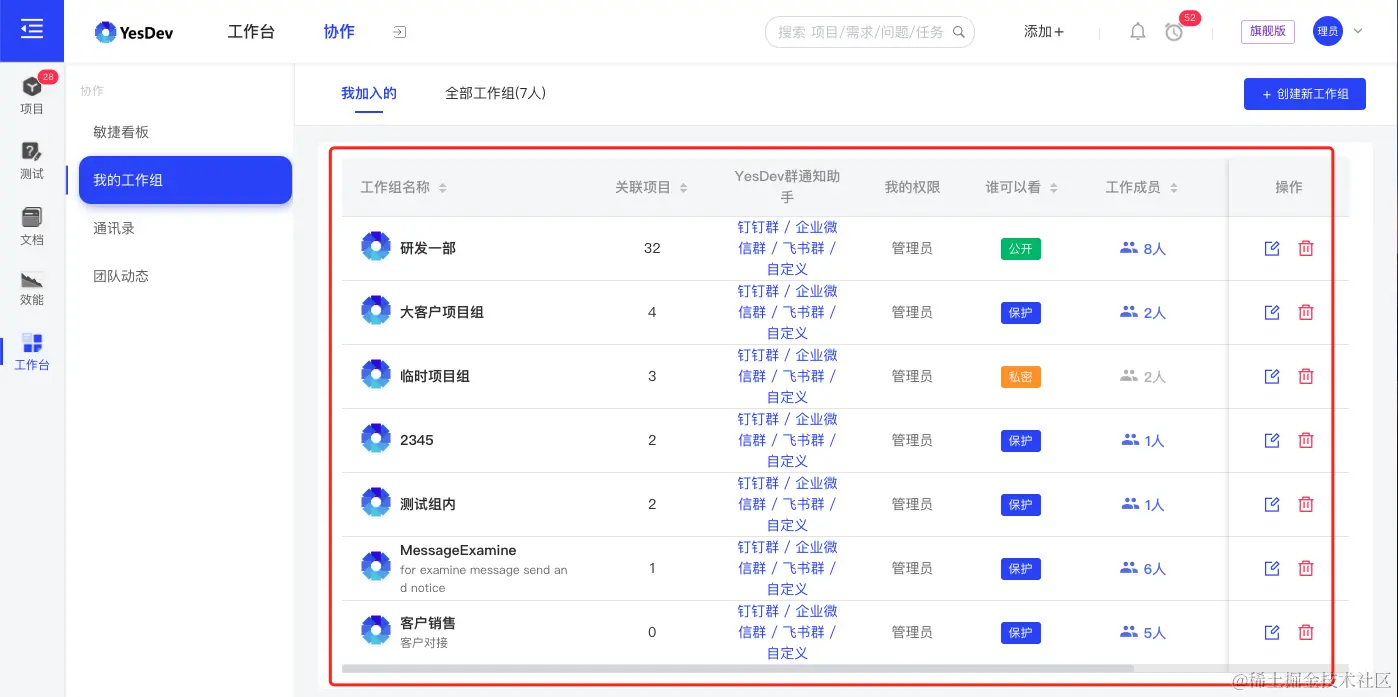The height and width of the screenshot is (697, 1398).
Task: Open the alarm clock reminders icon
Action: coord(1174,32)
